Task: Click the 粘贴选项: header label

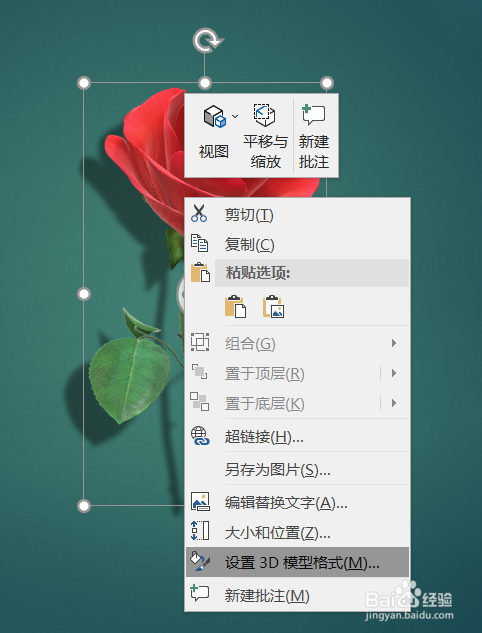Action: click(258, 273)
